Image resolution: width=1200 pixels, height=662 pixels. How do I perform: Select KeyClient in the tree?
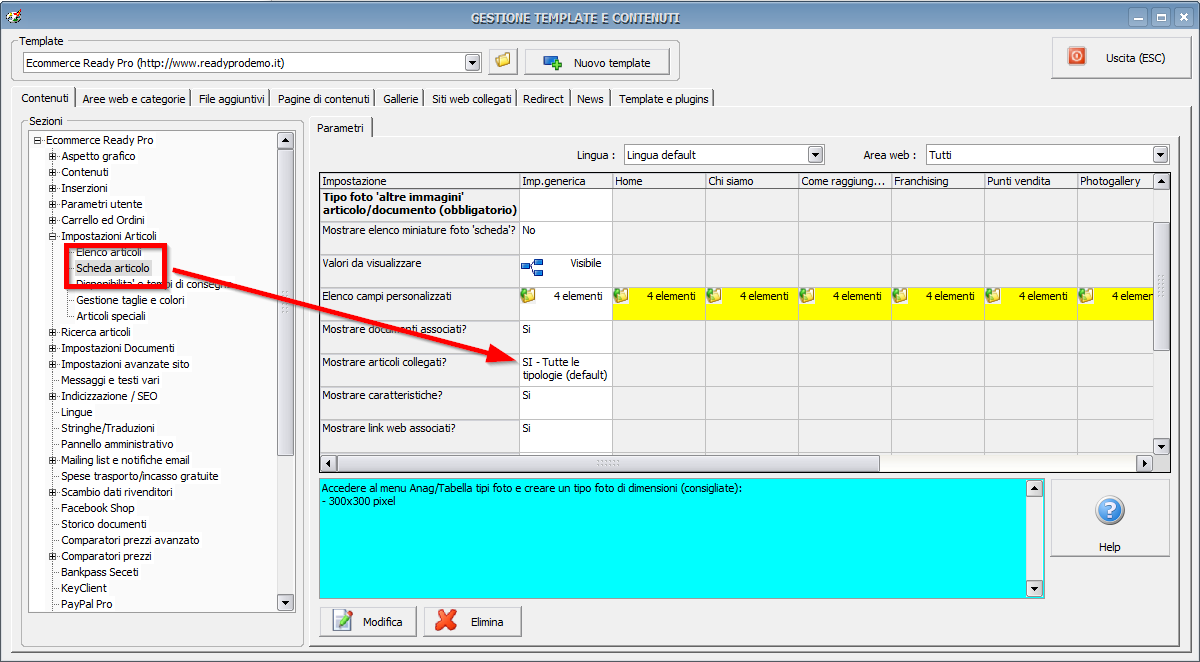[84, 588]
